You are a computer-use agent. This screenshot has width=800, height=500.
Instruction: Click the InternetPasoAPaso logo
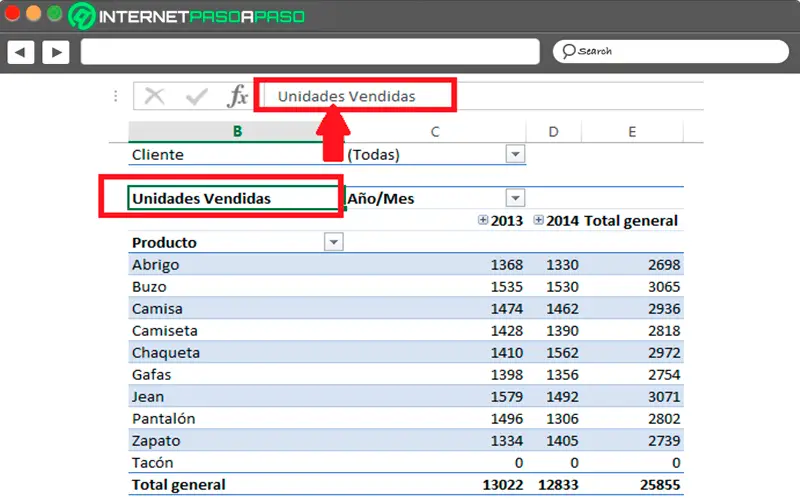pyautogui.click(x=187, y=16)
